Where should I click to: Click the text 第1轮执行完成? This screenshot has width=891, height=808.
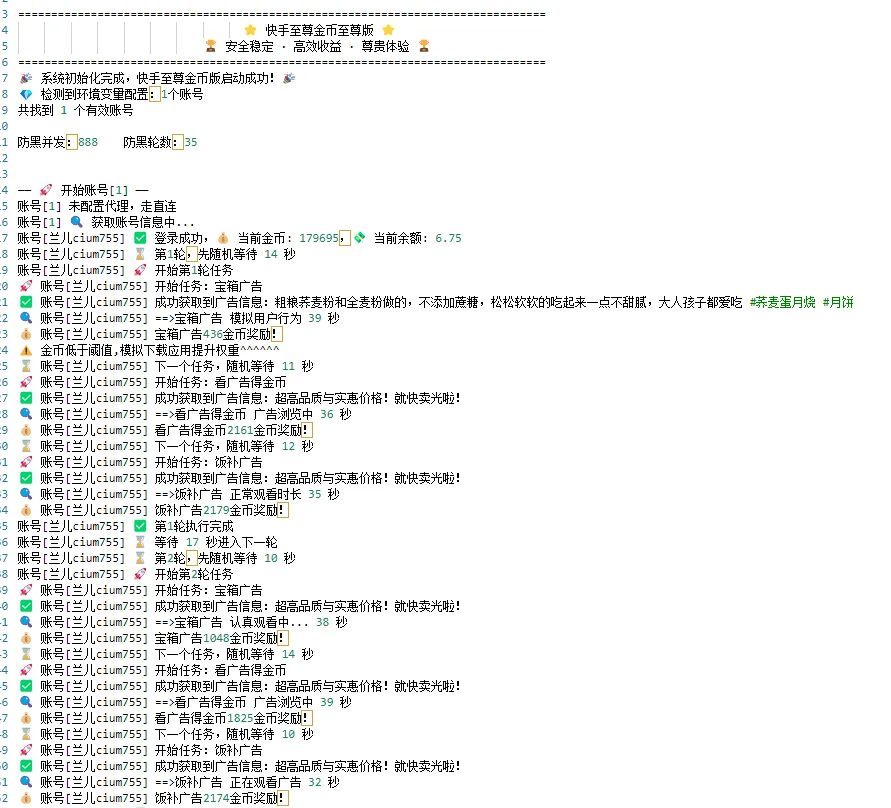pos(194,526)
